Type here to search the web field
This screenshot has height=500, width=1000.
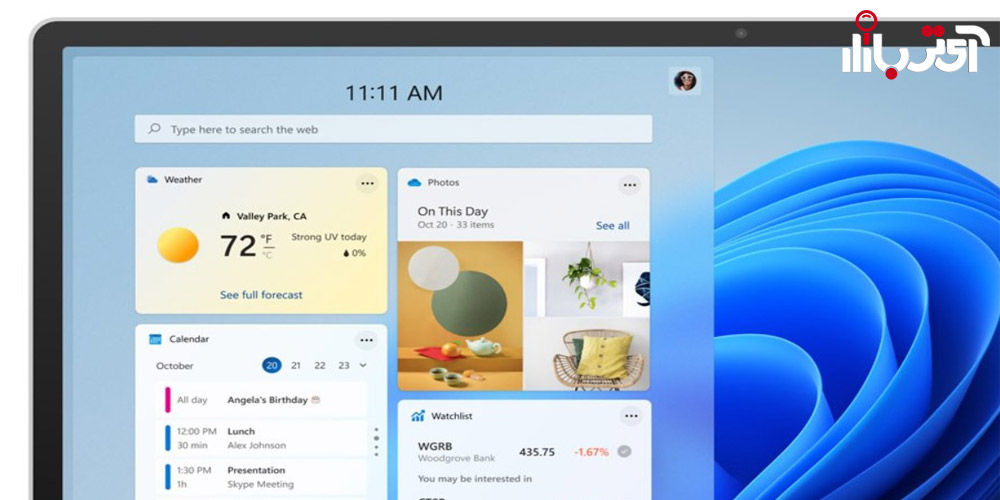click(x=393, y=129)
